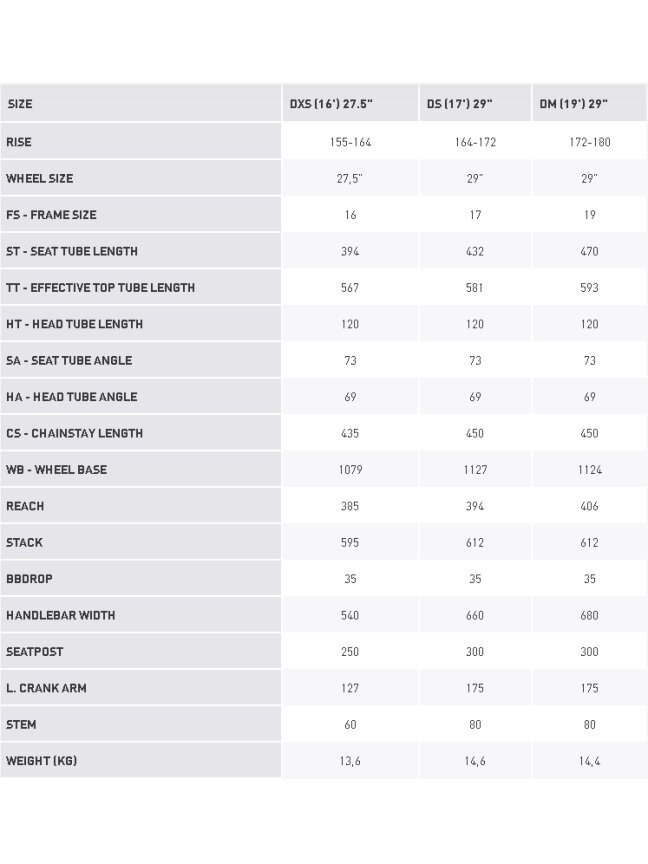This screenshot has width=648, height=864.
Task: Click TT - EFFECTIVE TOP TUBE LENGTH label
Action: [x=101, y=287]
